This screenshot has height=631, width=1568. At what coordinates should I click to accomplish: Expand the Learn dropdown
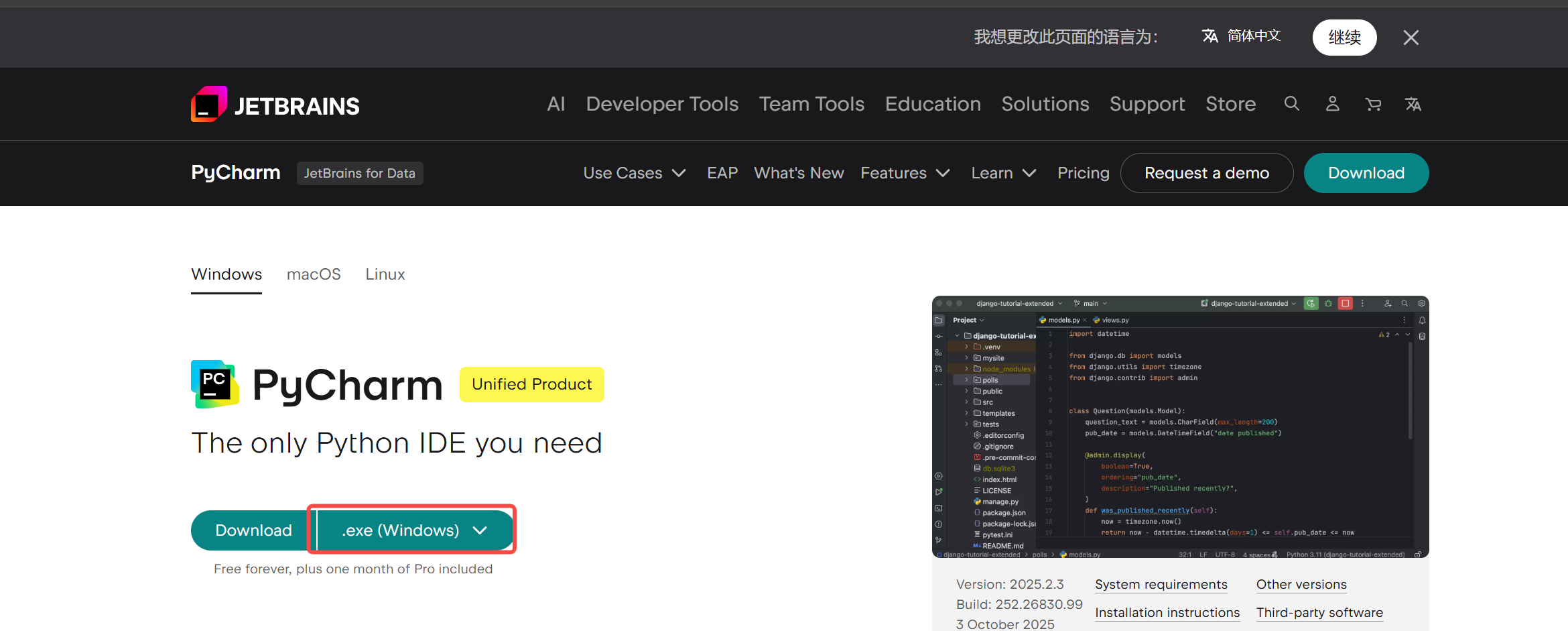[x=1004, y=173]
